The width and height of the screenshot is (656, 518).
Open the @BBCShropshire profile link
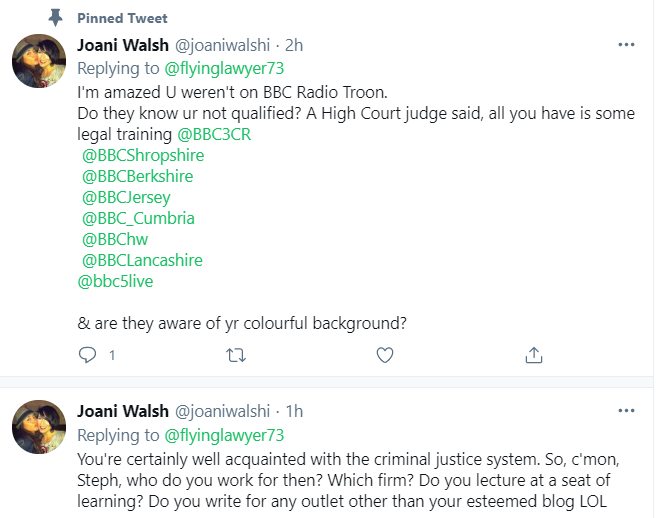(x=144, y=155)
